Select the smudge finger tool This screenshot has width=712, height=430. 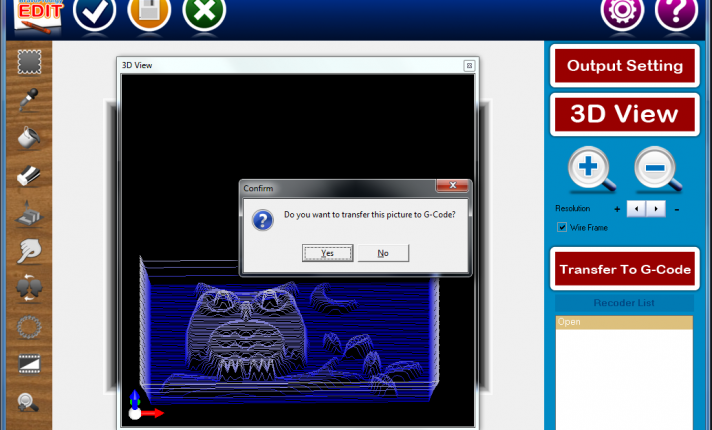pyautogui.click(x=29, y=251)
